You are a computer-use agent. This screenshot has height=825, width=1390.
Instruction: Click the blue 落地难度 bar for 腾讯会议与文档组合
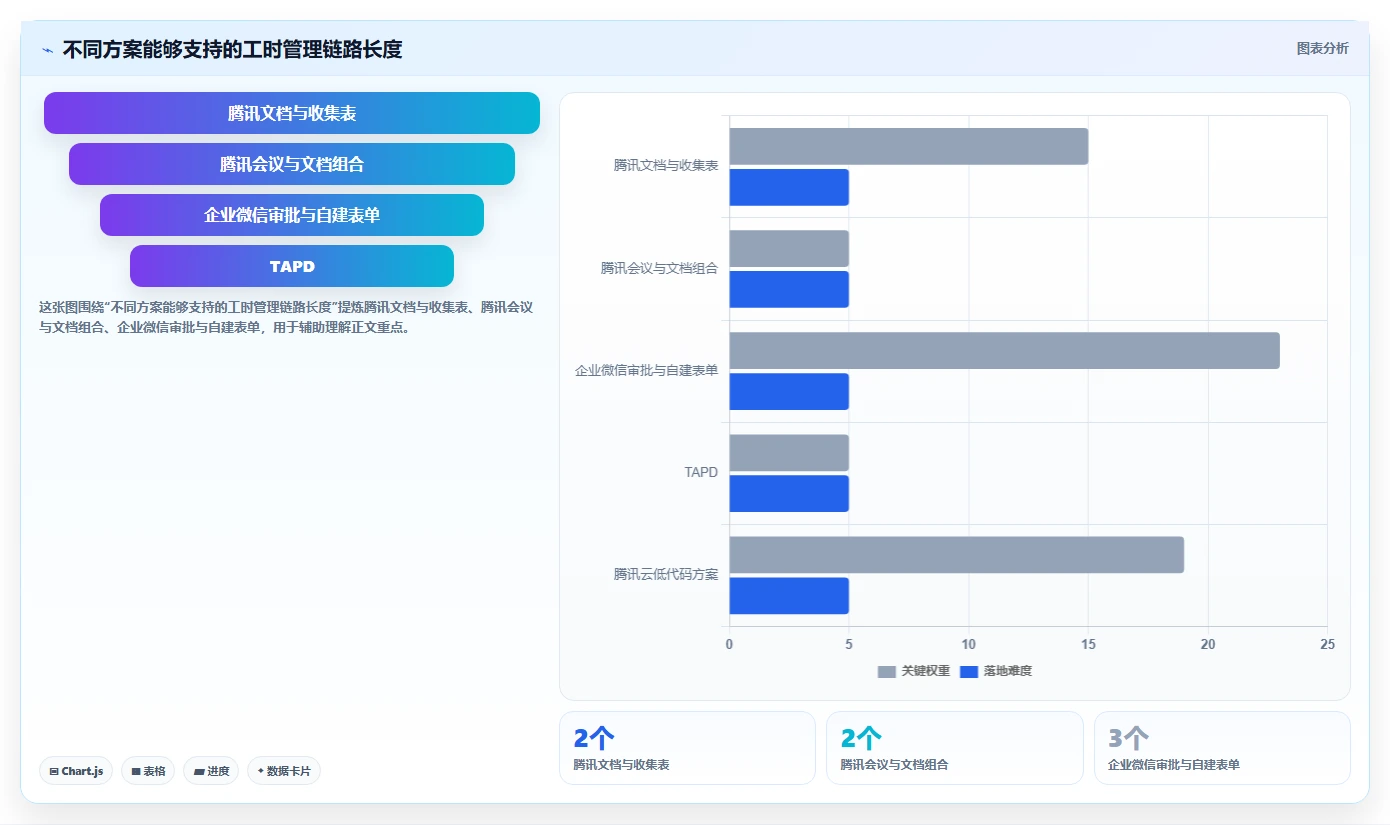click(x=789, y=289)
